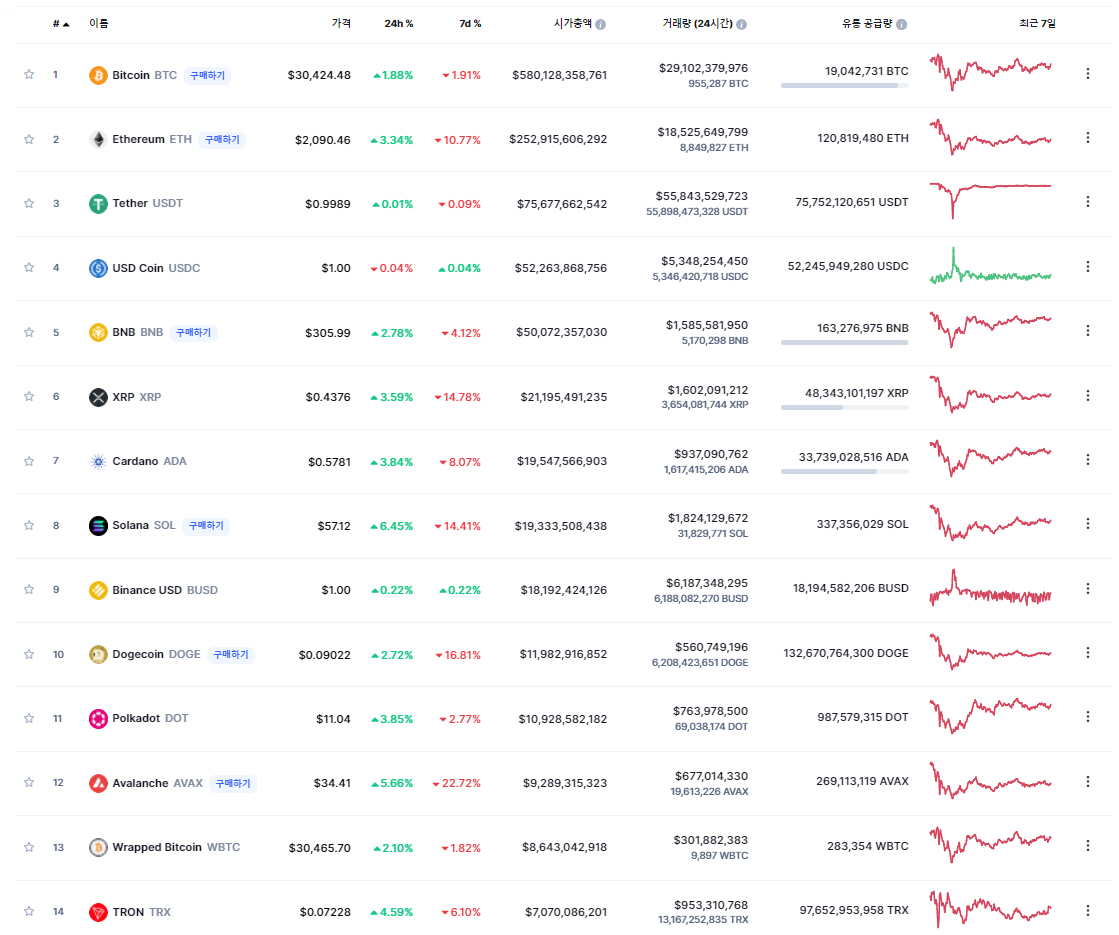Image resolution: width=1119 pixels, height=935 pixels.
Task: Click the Bitcoin circulating supply progress bar
Action: 844,86
